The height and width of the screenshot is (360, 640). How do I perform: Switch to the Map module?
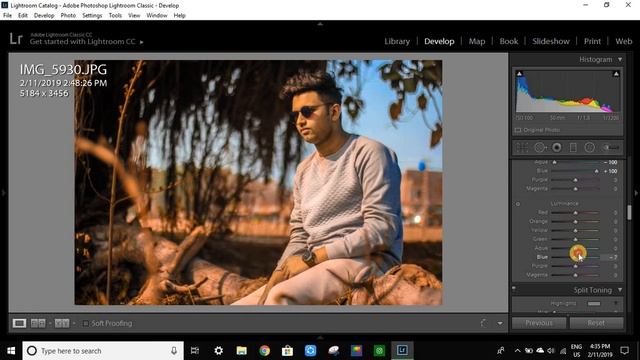coord(477,41)
